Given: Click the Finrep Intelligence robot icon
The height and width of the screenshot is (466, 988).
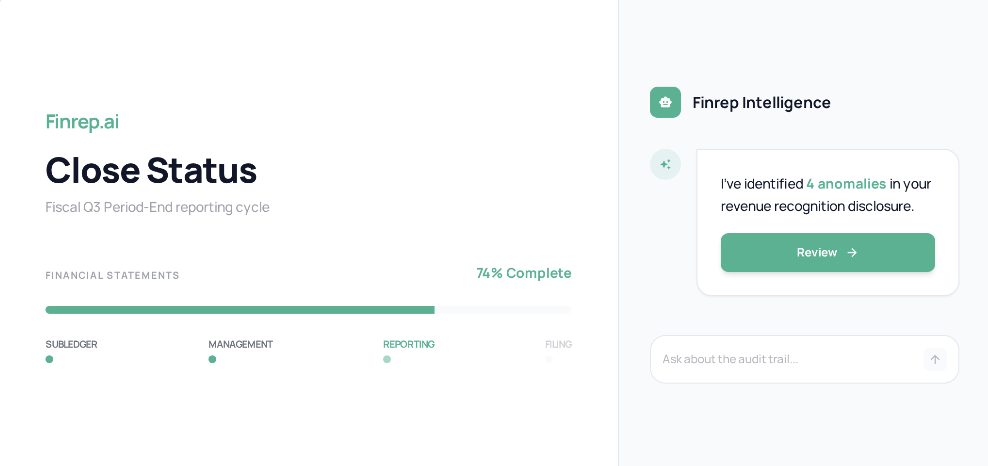Looking at the screenshot, I should pos(665,102).
